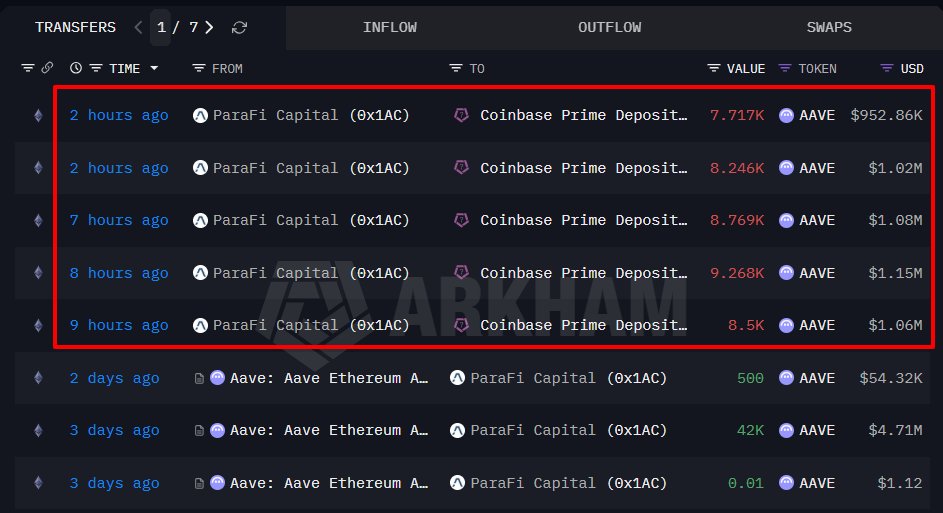Open the TO column filter

455,68
